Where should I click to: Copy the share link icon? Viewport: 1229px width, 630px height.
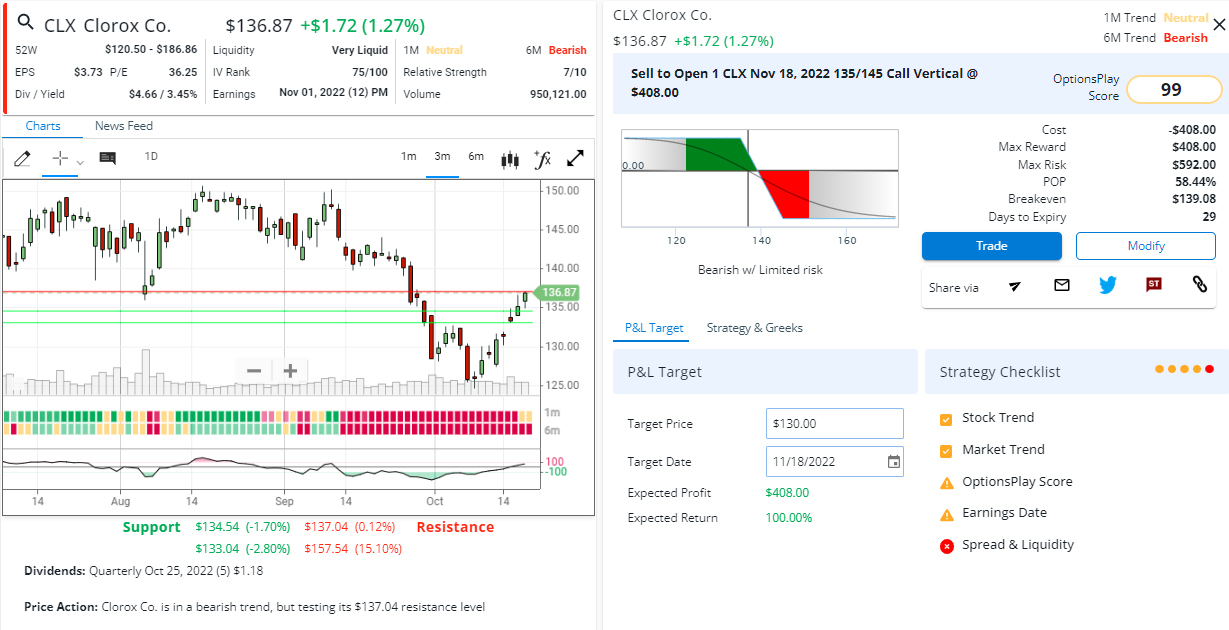1200,285
